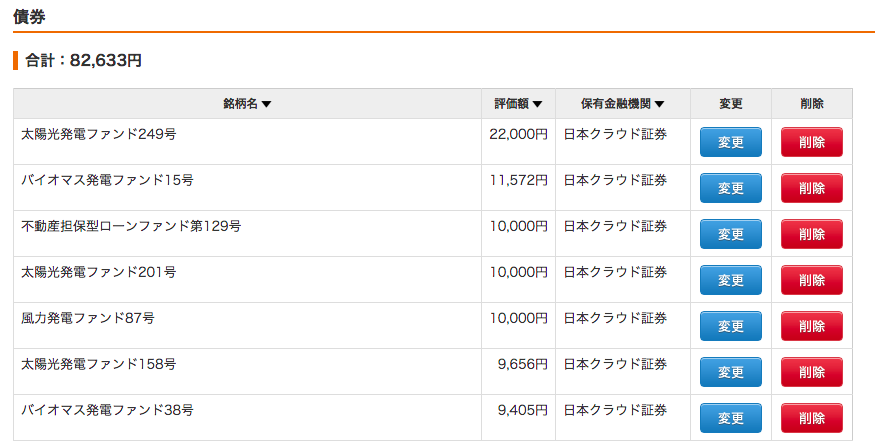This screenshot has width=875, height=441.
Task: Click 変更 for バイオマス発電ファンド38号
Action: 730,418
